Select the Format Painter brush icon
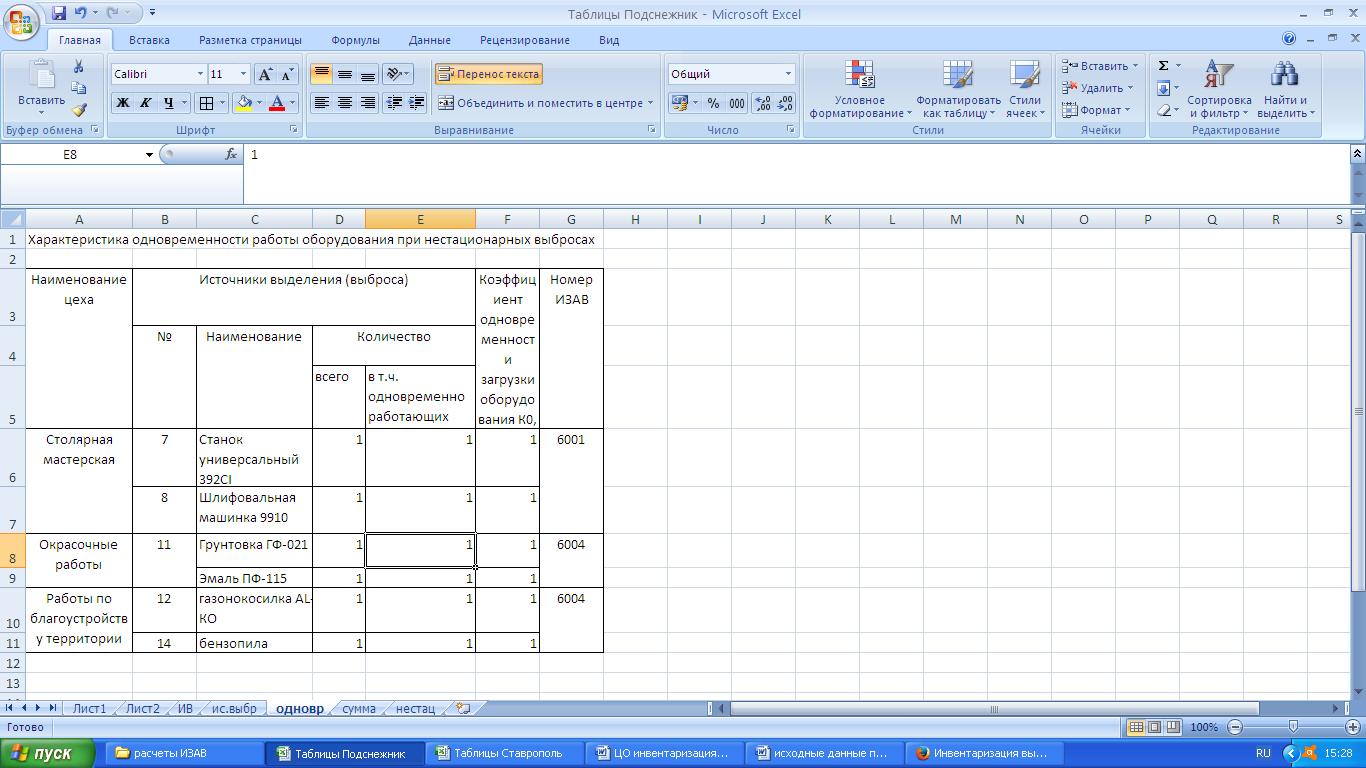Image resolution: width=1366 pixels, height=768 pixels. pos(79,110)
